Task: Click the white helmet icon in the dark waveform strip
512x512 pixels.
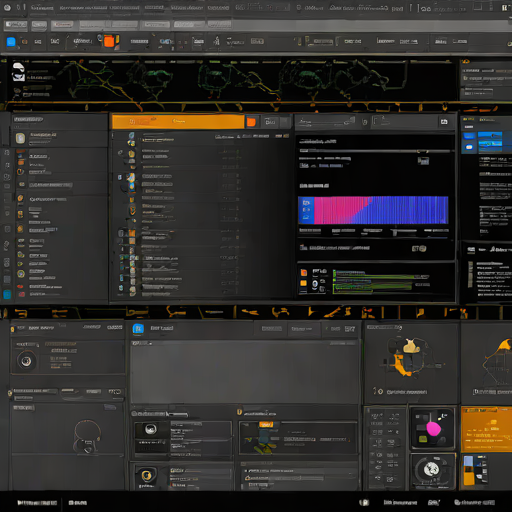Action: pyautogui.click(x=19, y=71)
